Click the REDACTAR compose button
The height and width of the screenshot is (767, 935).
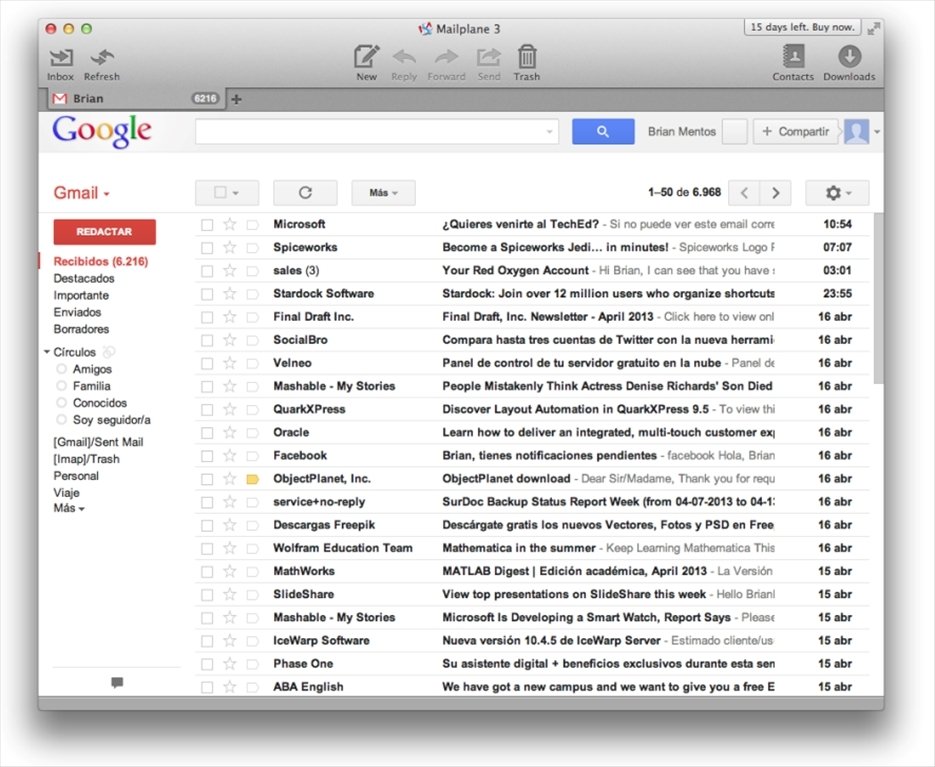(104, 231)
